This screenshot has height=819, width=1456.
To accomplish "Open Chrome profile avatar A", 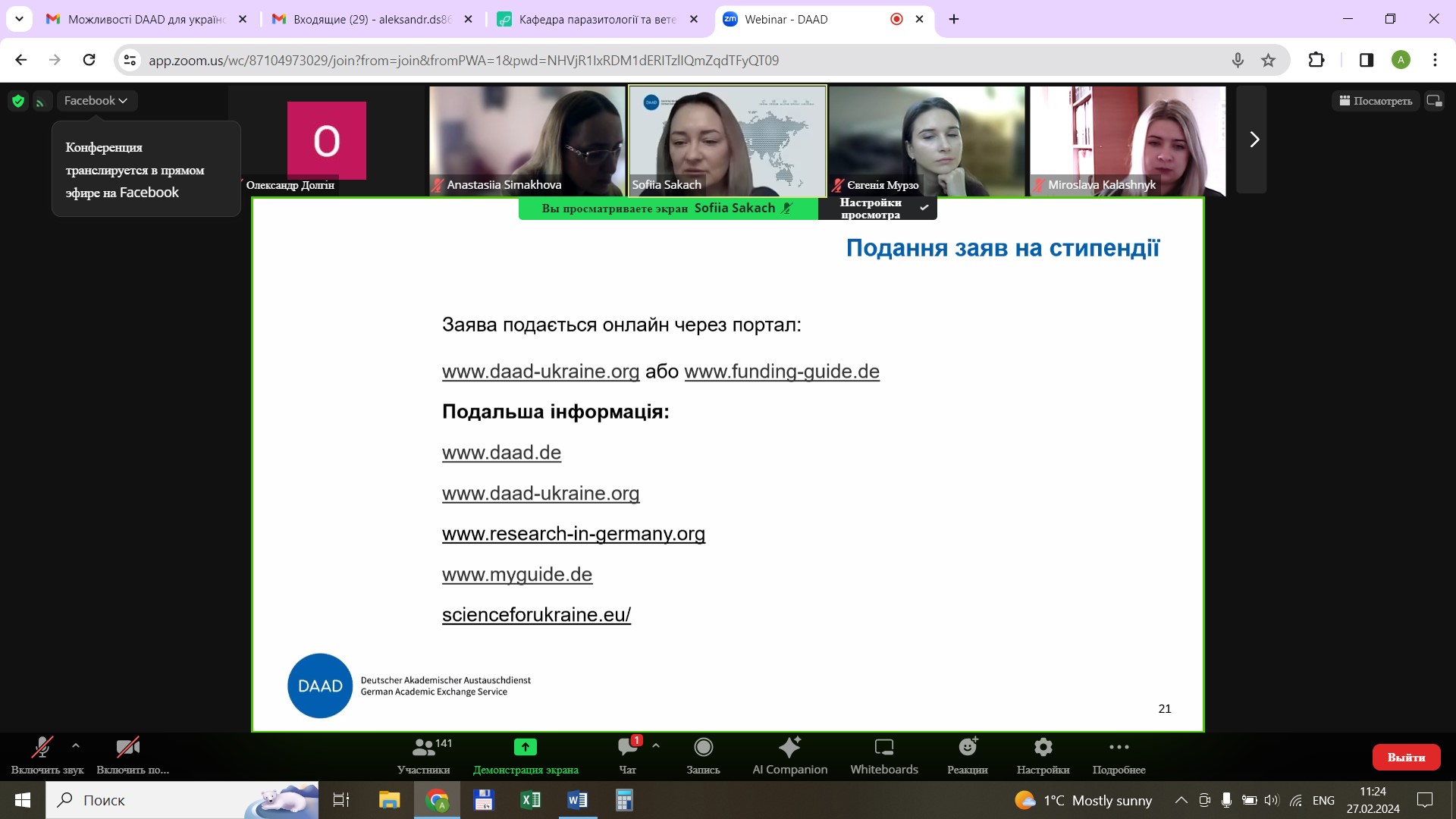I will 1401,60.
